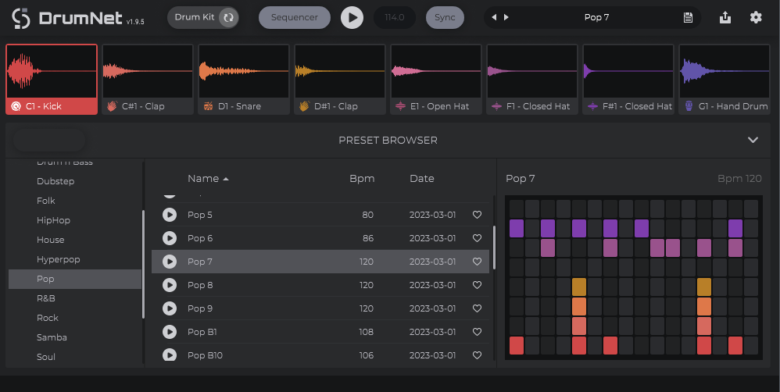Select the Pop B1 preset row

click(320, 332)
